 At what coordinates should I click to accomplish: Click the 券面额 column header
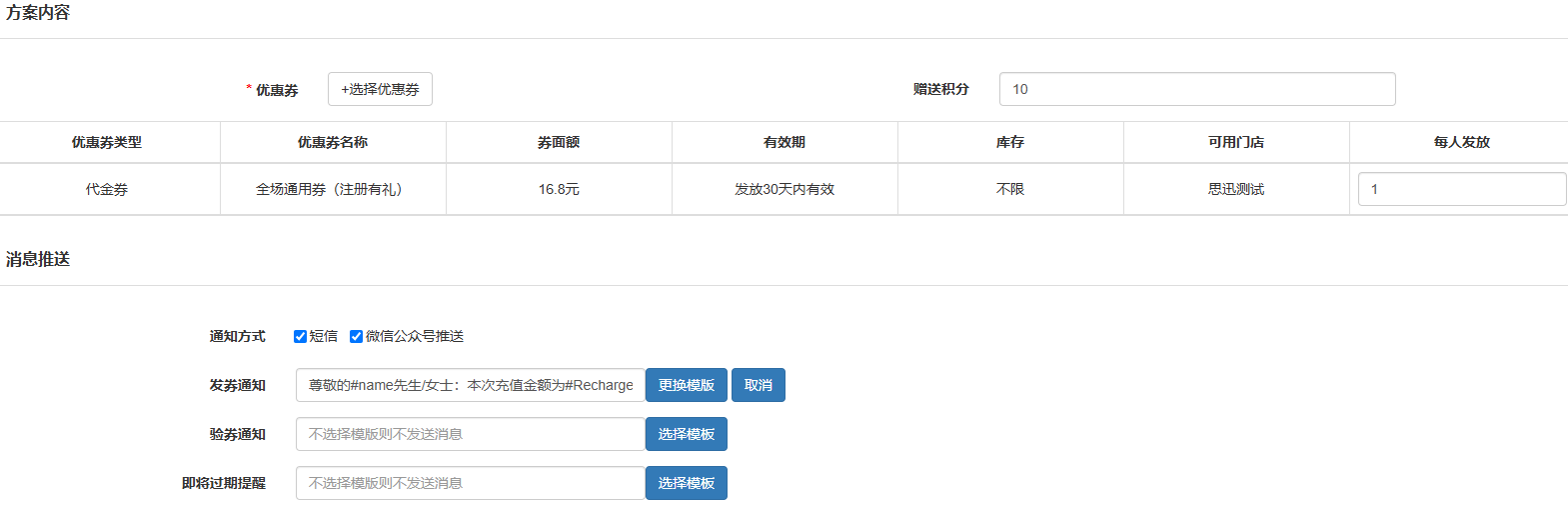559,142
